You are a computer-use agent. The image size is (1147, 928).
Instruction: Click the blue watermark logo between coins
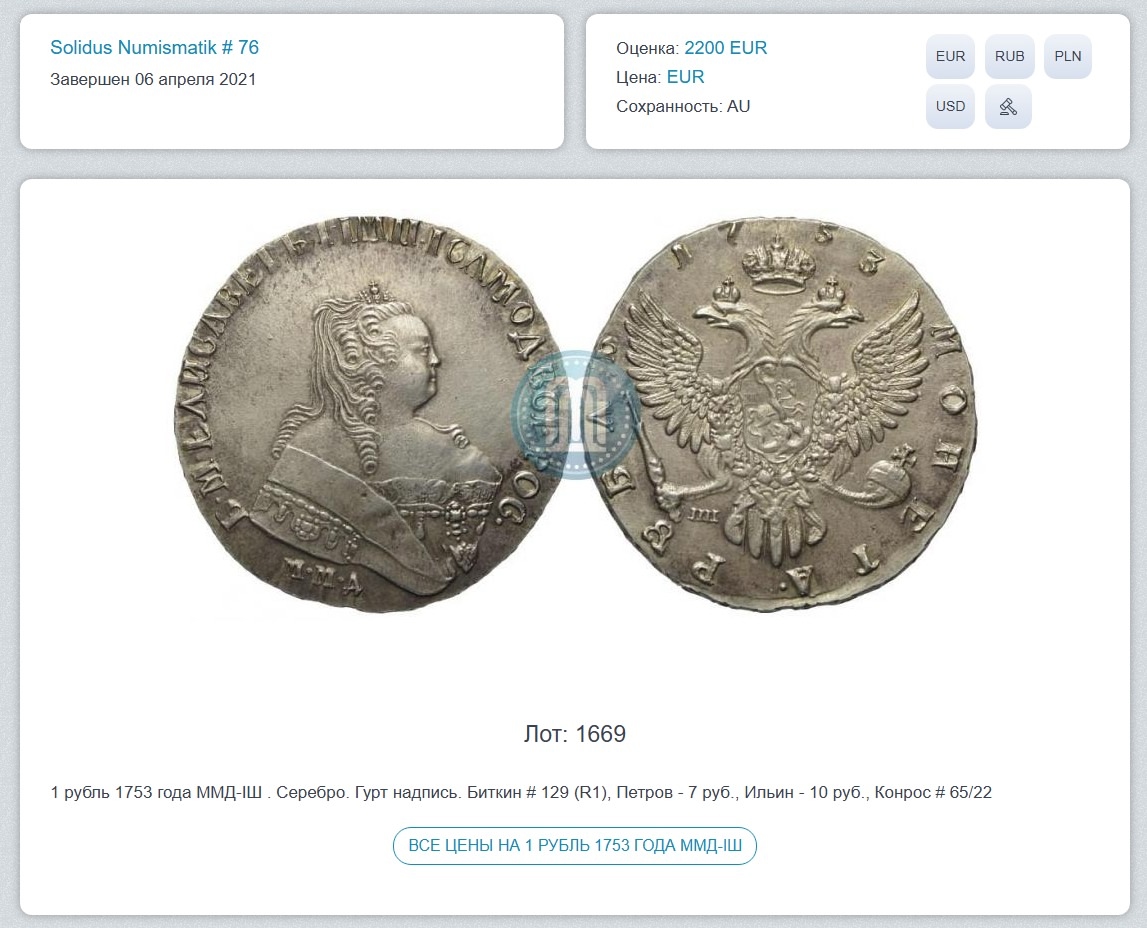(575, 415)
